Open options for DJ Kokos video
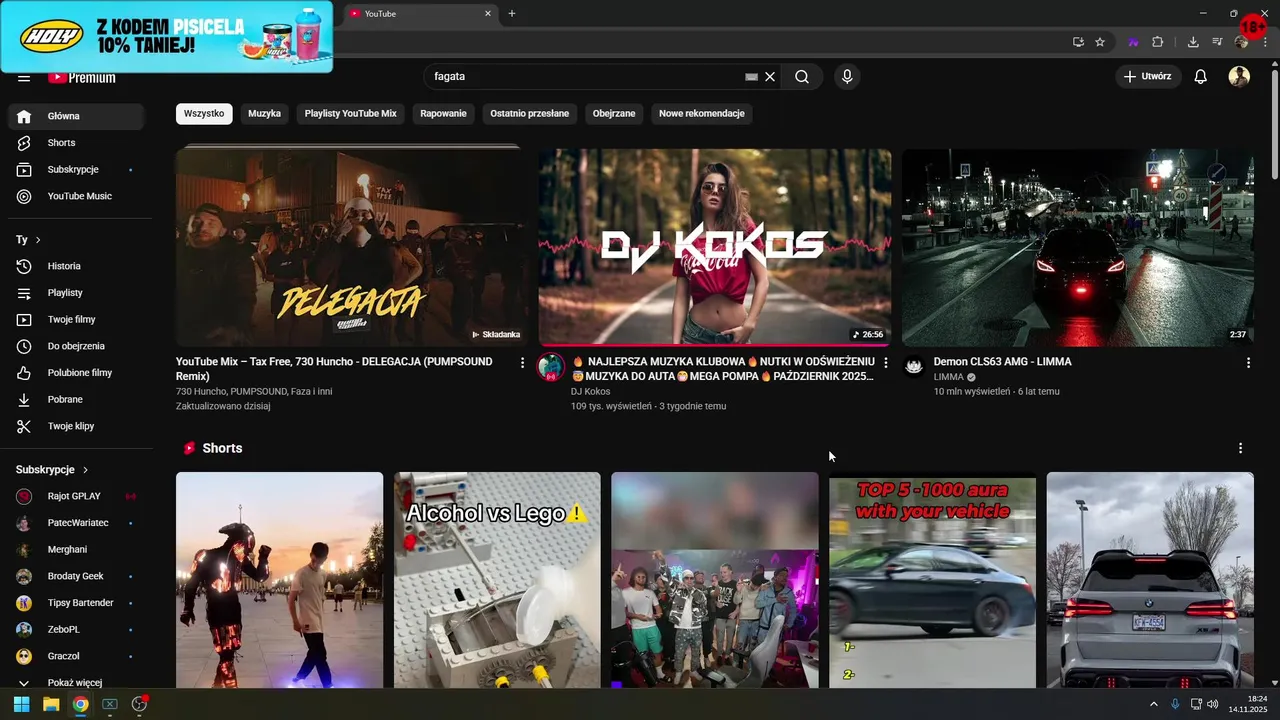This screenshot has width=1280, height=720. (885, 363)
